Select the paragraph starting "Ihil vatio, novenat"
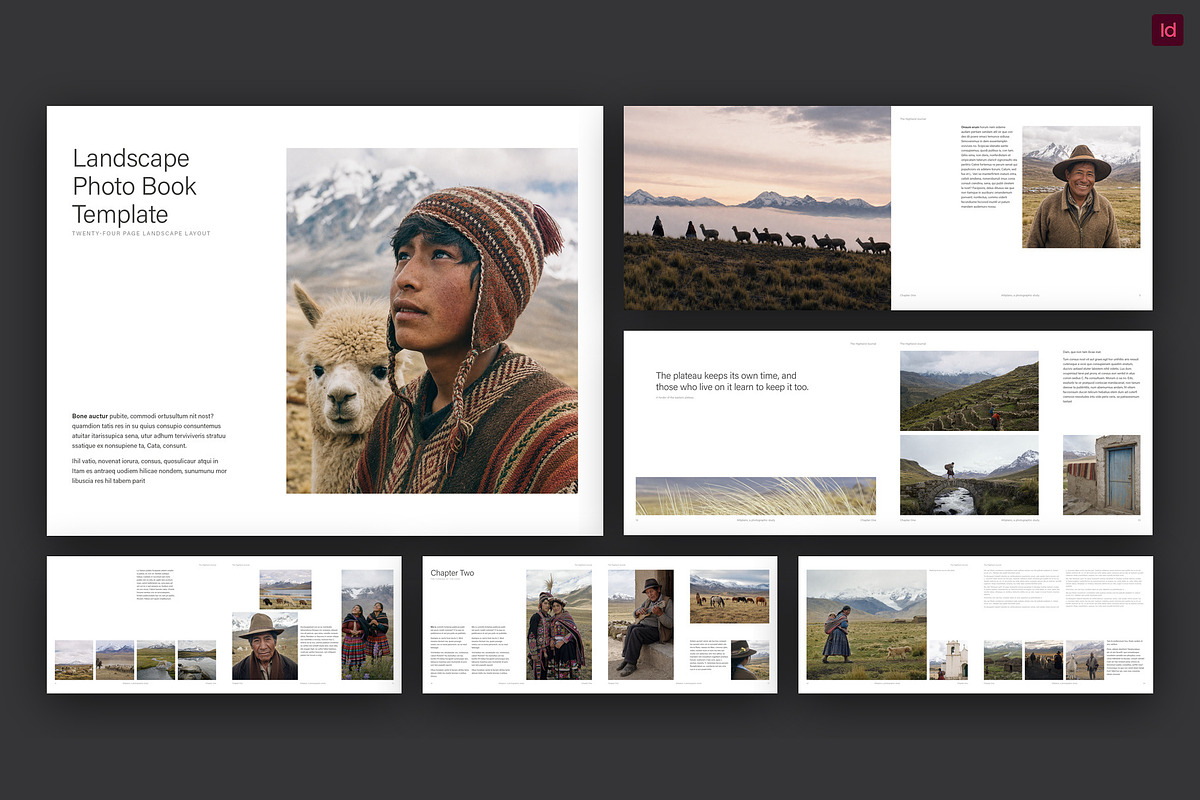 (x=149, y=471)
